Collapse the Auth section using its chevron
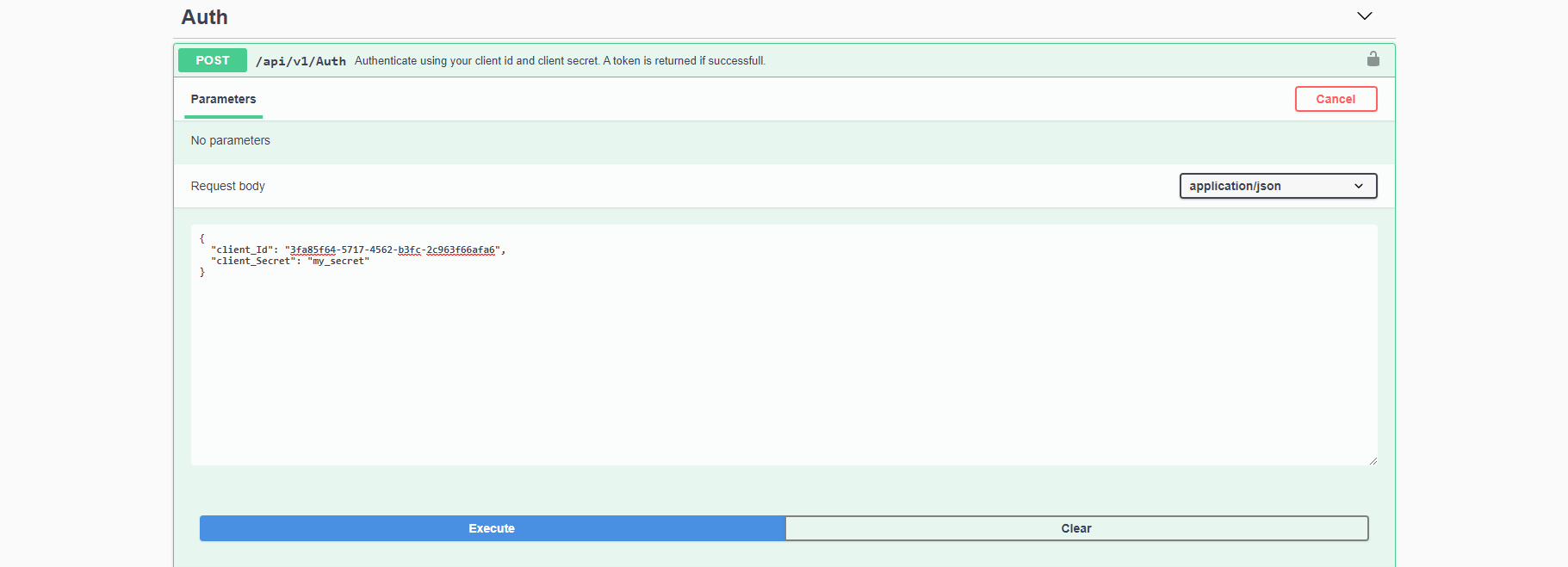Screen dimensions: 1568x567 click(1365, 15)
